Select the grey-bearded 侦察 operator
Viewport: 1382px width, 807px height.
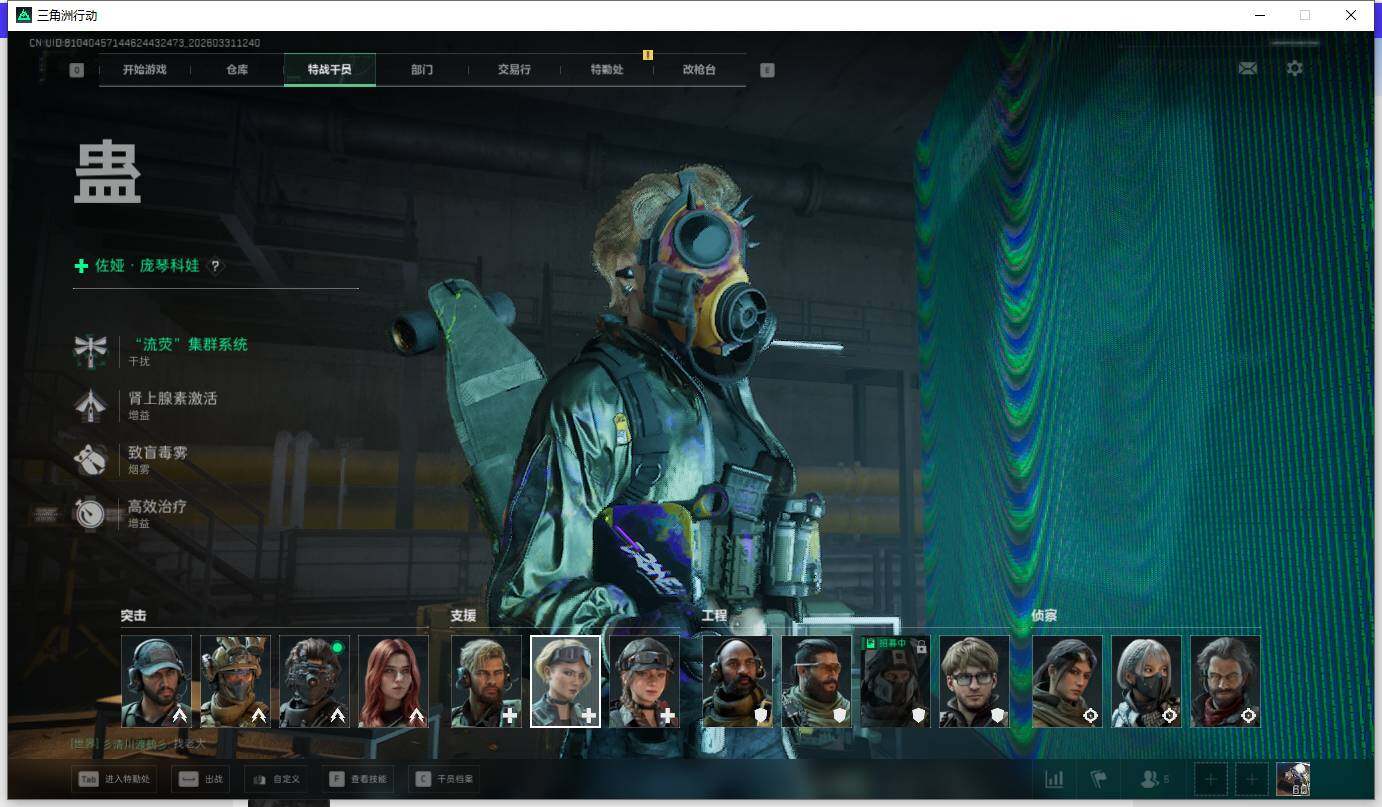click(x=1225, y=681)
